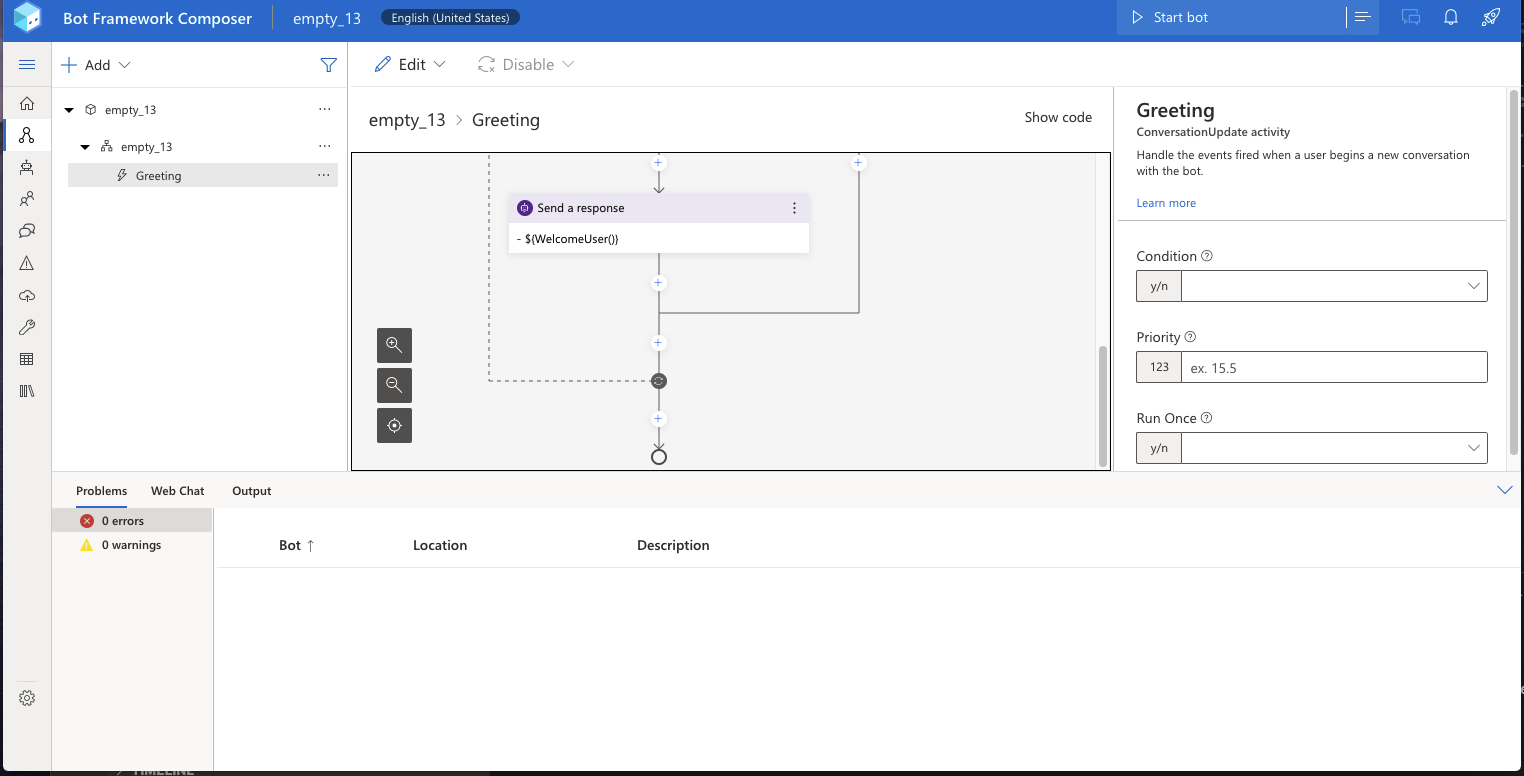Click the canvas vertical scrollbar

point(1103,405)
